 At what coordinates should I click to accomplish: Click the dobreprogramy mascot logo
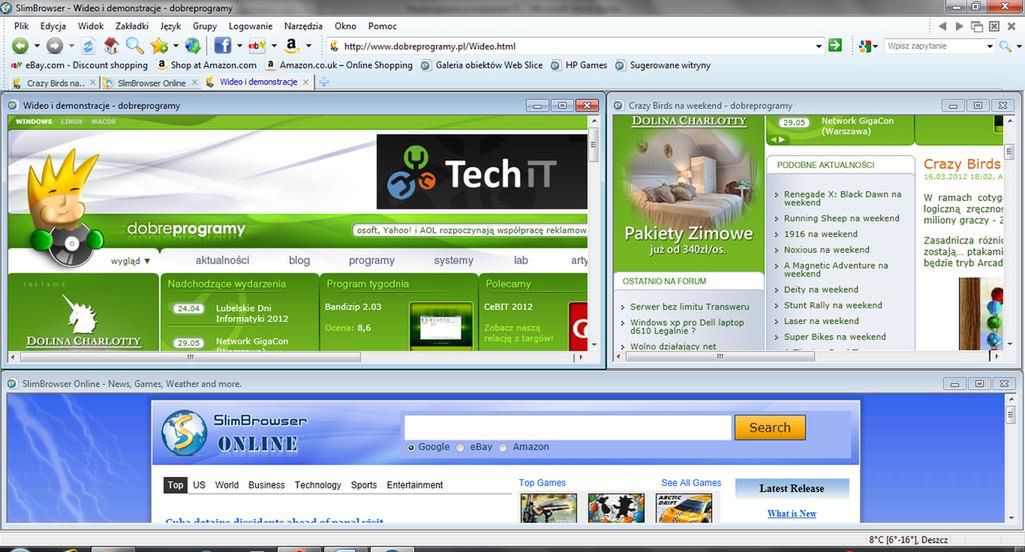tap(63, 207)
